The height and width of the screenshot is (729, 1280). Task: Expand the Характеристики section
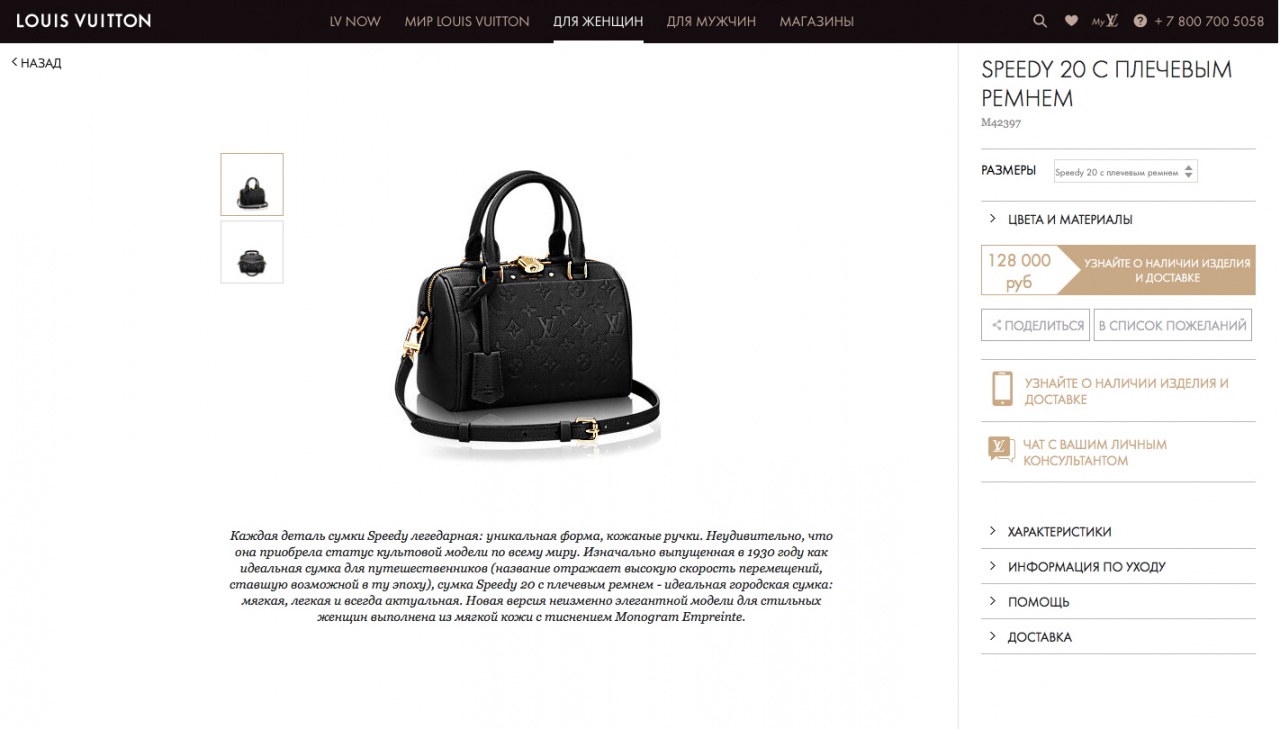pos(1118,531)
